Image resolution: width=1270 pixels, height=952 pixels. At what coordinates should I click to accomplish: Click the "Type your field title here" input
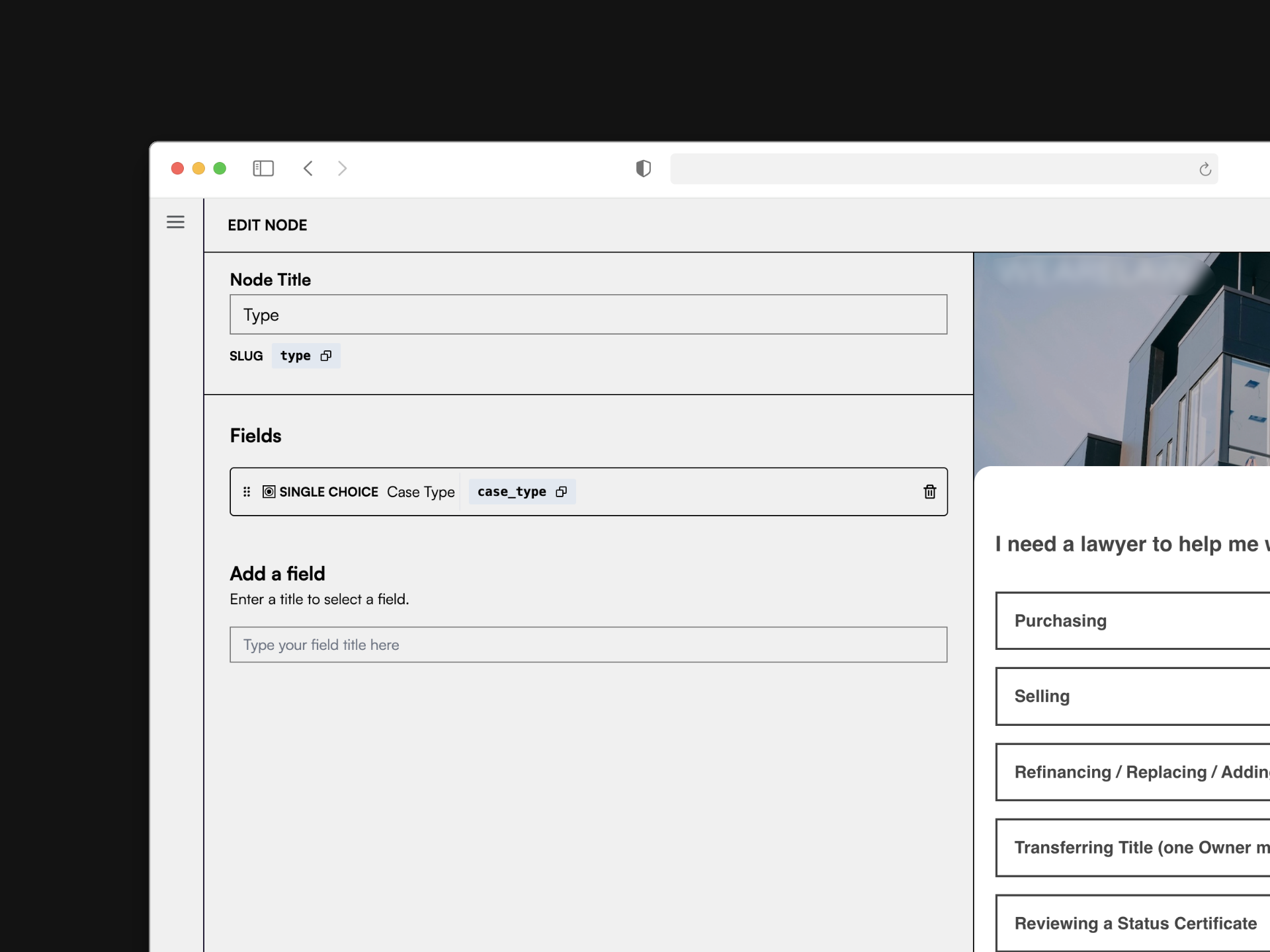(588, 645)
